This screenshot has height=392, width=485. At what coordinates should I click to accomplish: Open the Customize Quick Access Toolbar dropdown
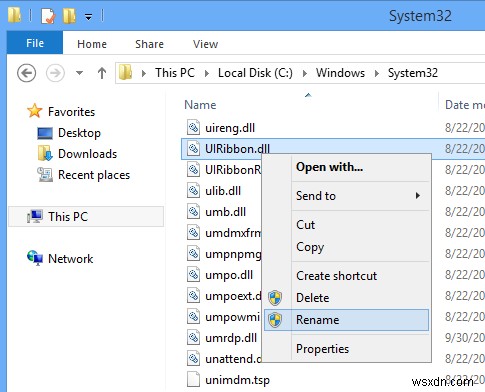coord(88,17)
